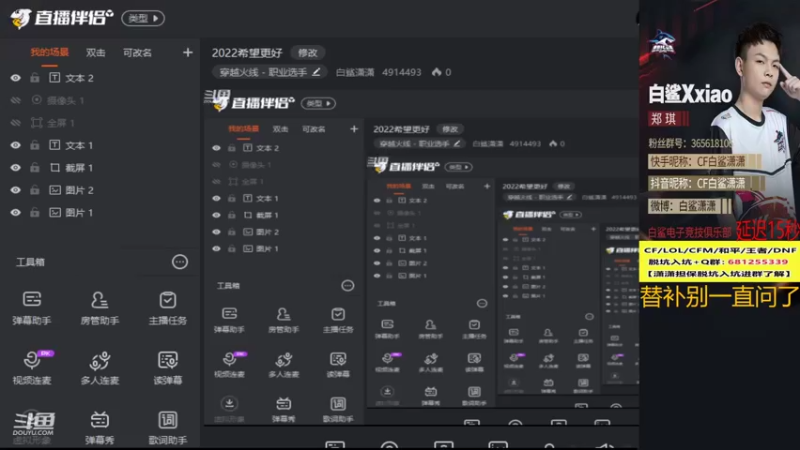Click the fullscreen icon of 全屏 1
The width and height of the screenshot is (800, 450).
[x=37, y=122]
